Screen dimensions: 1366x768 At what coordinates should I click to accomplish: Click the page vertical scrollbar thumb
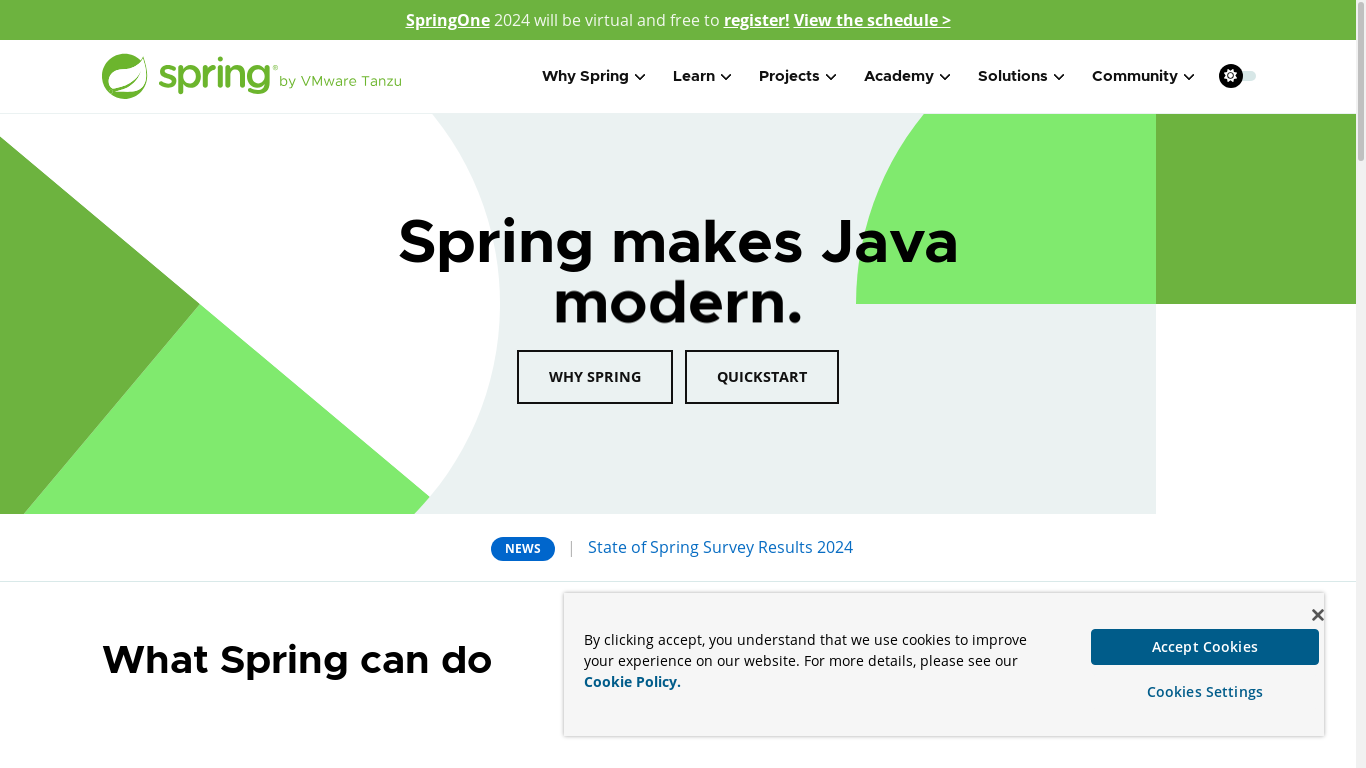1361,80
